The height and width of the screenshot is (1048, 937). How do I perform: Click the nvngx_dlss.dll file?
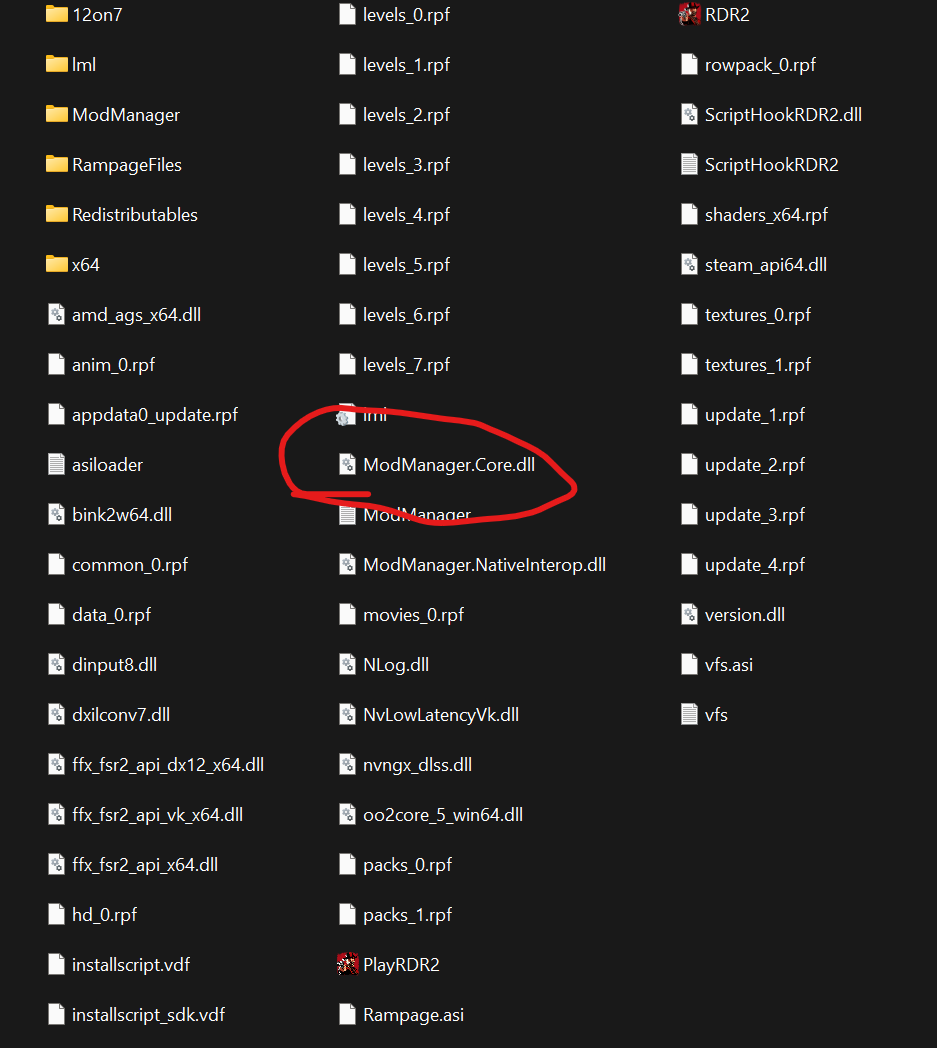405,765
